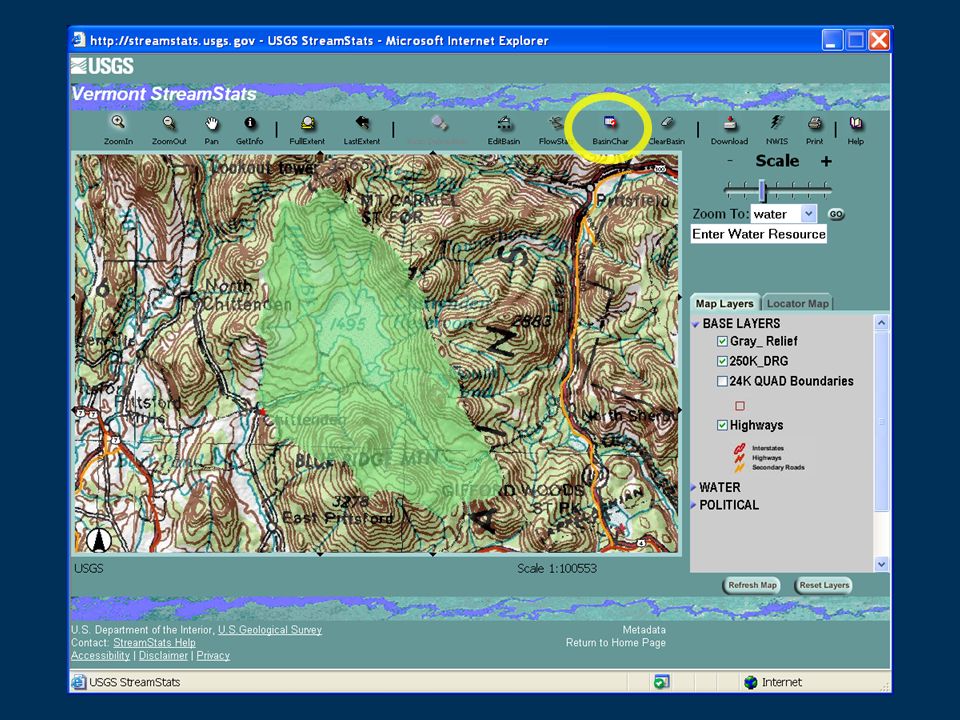This screenshot has height=720, width=960.
Task: Click the Enter Water Resource input field
Action: (x=759, y=234)
